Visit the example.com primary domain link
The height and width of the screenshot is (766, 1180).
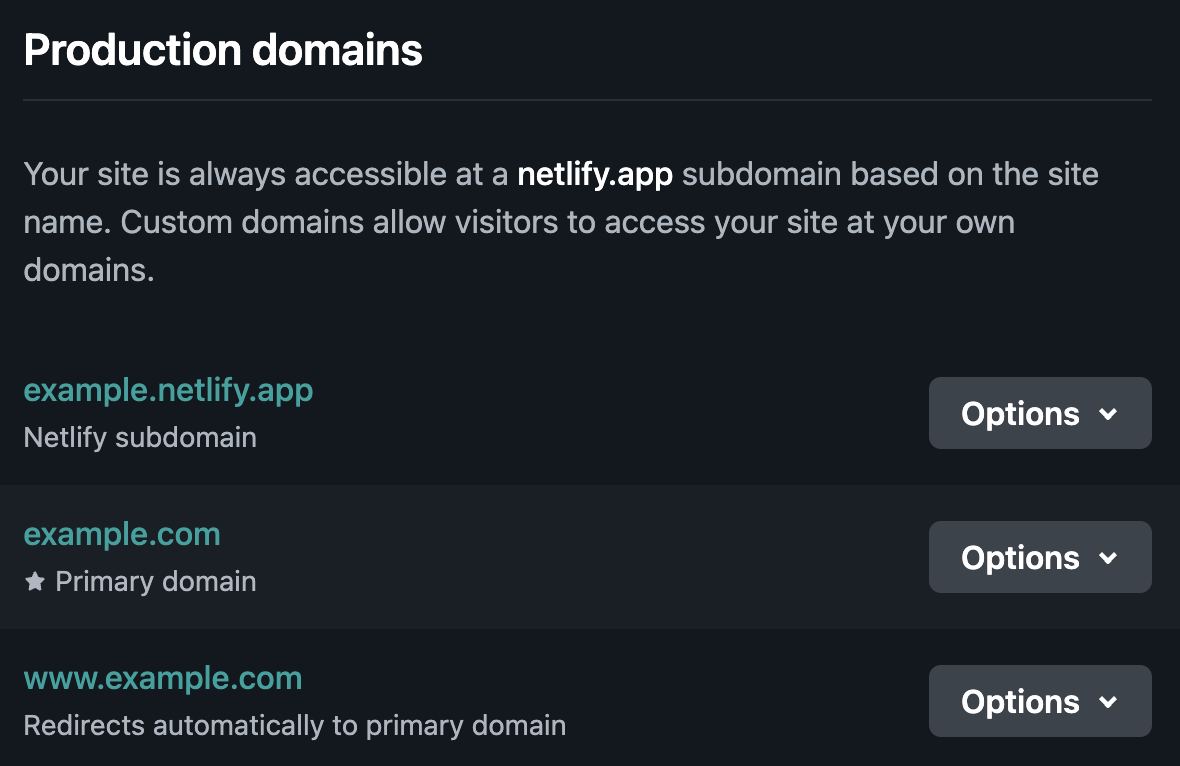(121, 534)
